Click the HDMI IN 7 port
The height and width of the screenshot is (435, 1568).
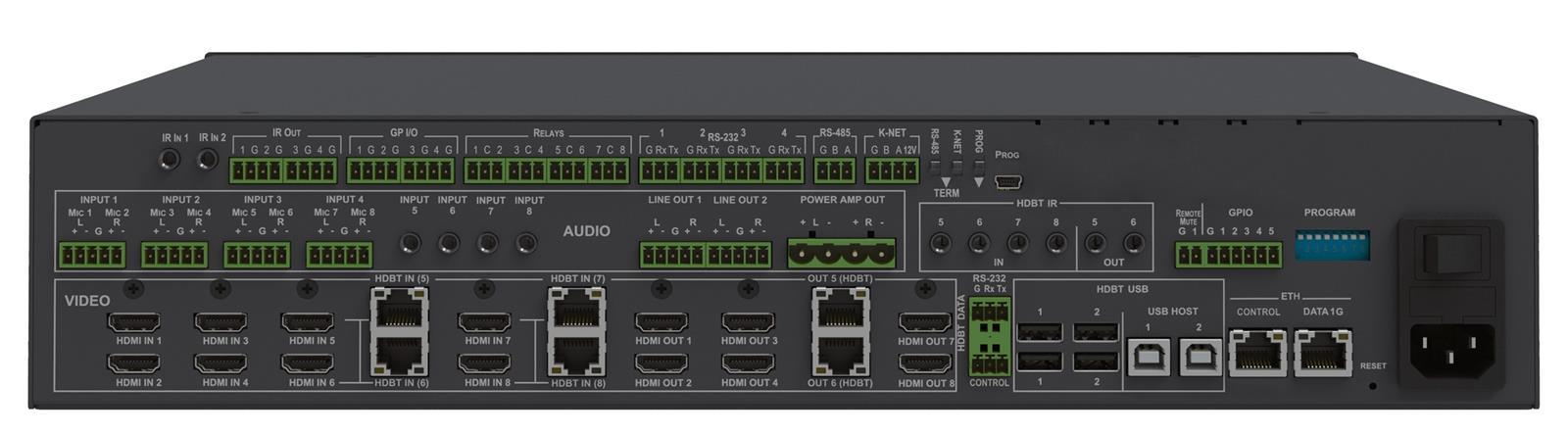[484, 322]
